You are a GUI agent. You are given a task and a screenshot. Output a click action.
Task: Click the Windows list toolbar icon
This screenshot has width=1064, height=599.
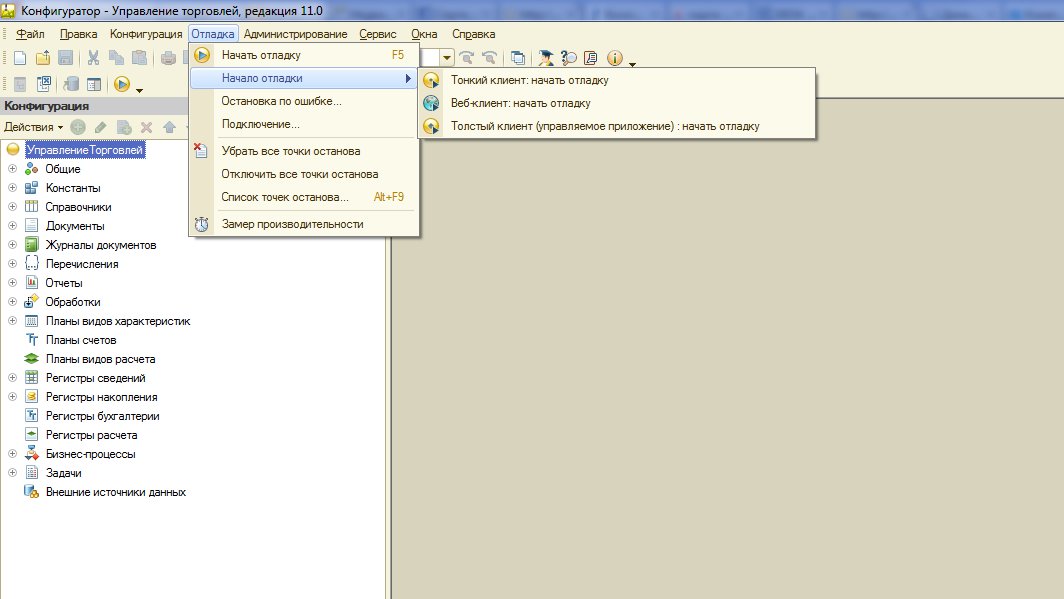coord(518,58)
